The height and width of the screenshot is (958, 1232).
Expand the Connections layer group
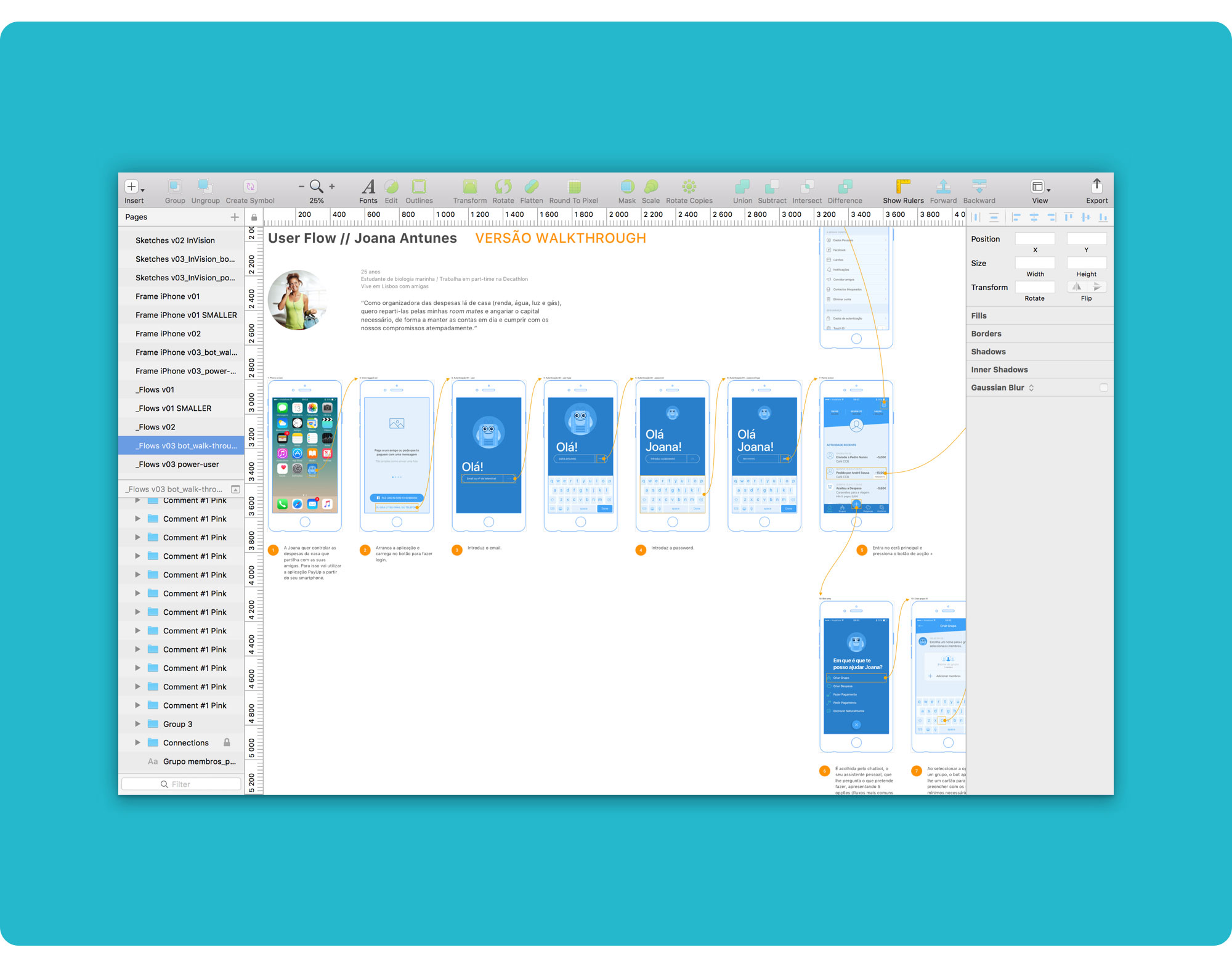(137, 742)
